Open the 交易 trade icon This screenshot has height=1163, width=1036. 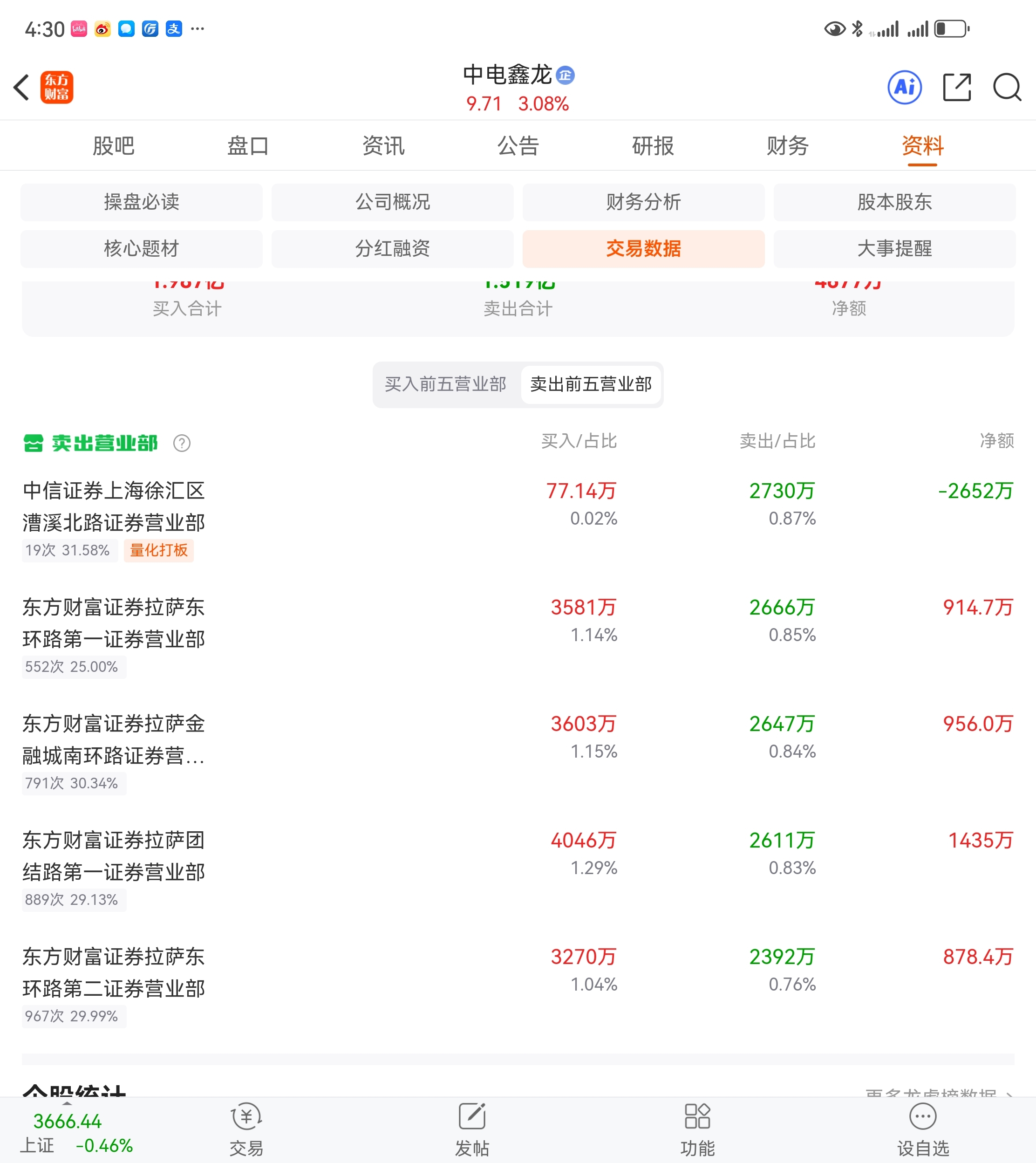(x=246, y=1117)
